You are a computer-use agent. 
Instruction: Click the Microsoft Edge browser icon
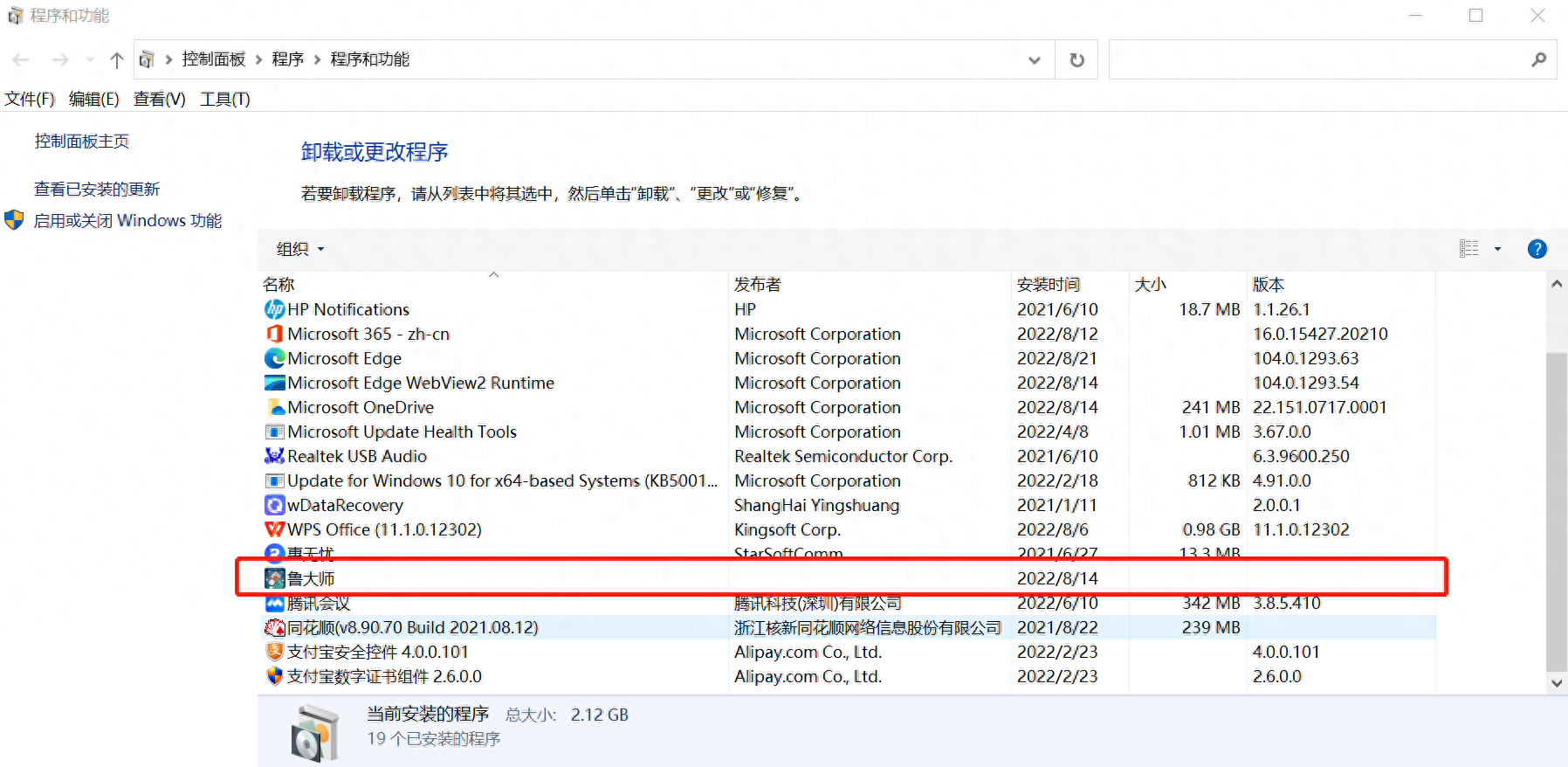pos(274,358)
